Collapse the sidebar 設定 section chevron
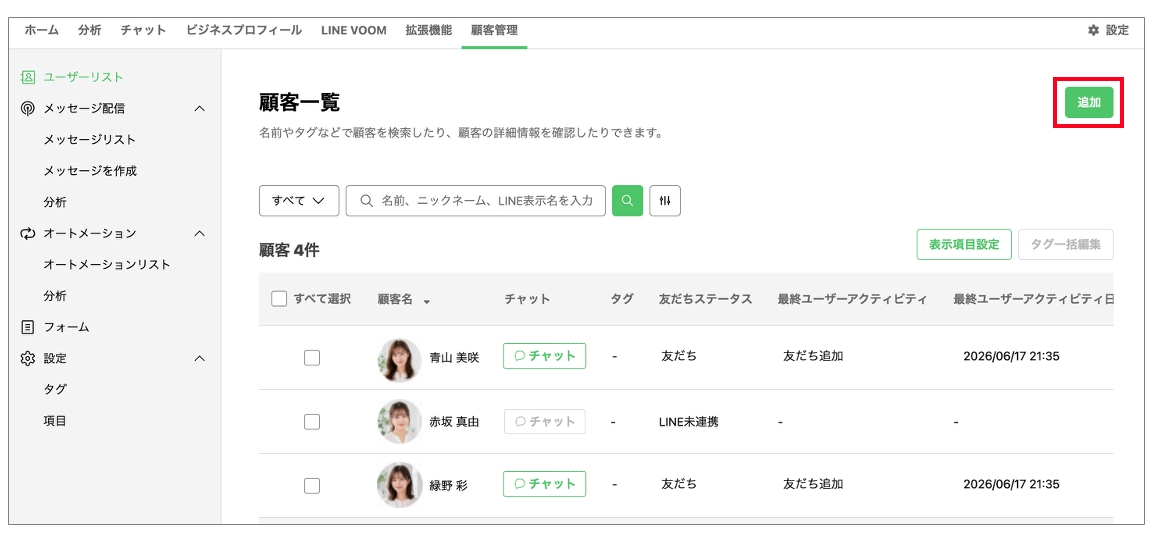The height and width of the screenshot is (541, 1160). pos(199,358)
